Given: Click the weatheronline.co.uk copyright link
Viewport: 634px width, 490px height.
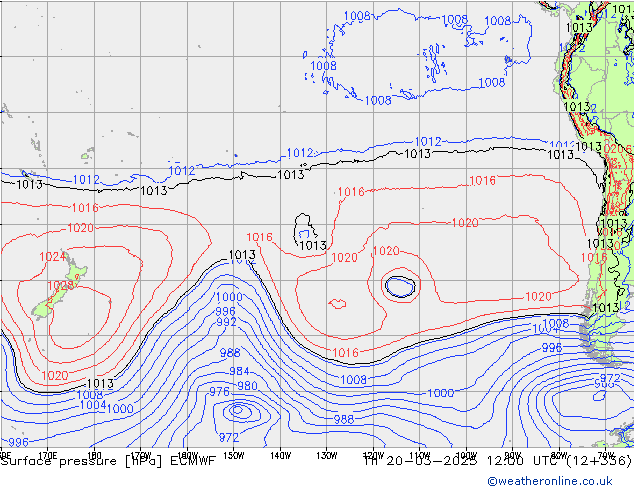Looking at the screenshot, I should coord(550,481).
